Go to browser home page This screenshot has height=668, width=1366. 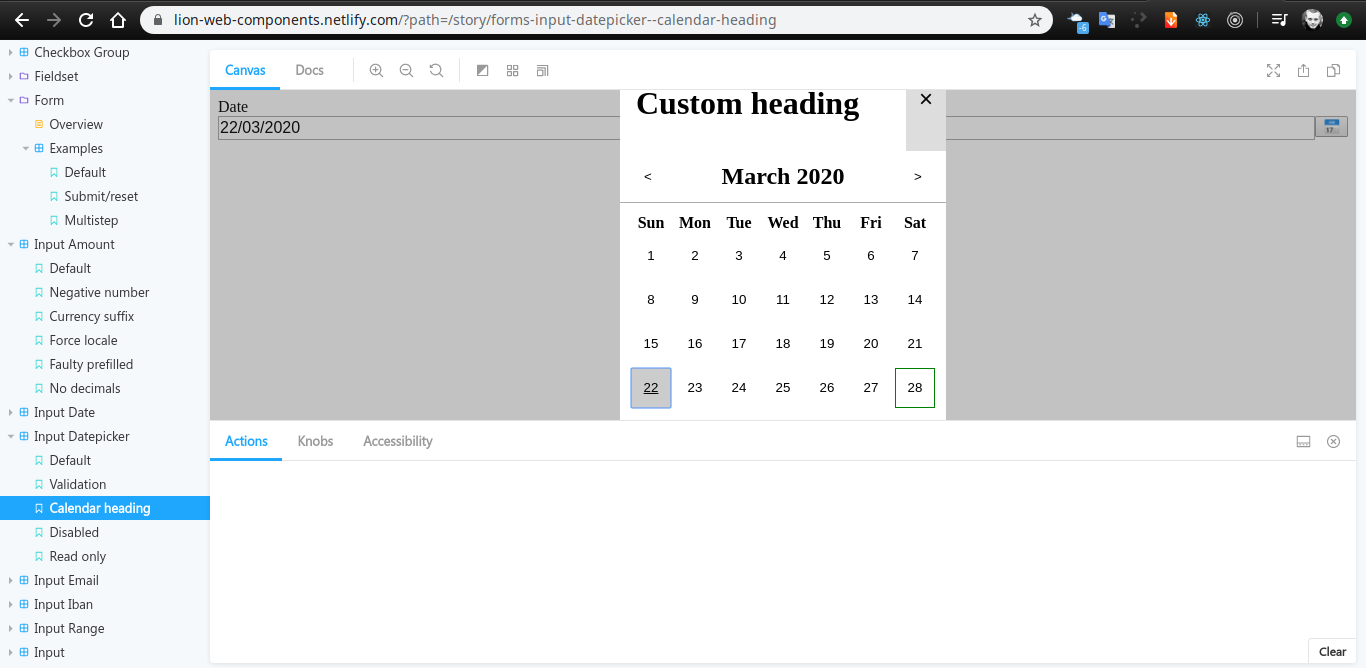pos(118,20)
